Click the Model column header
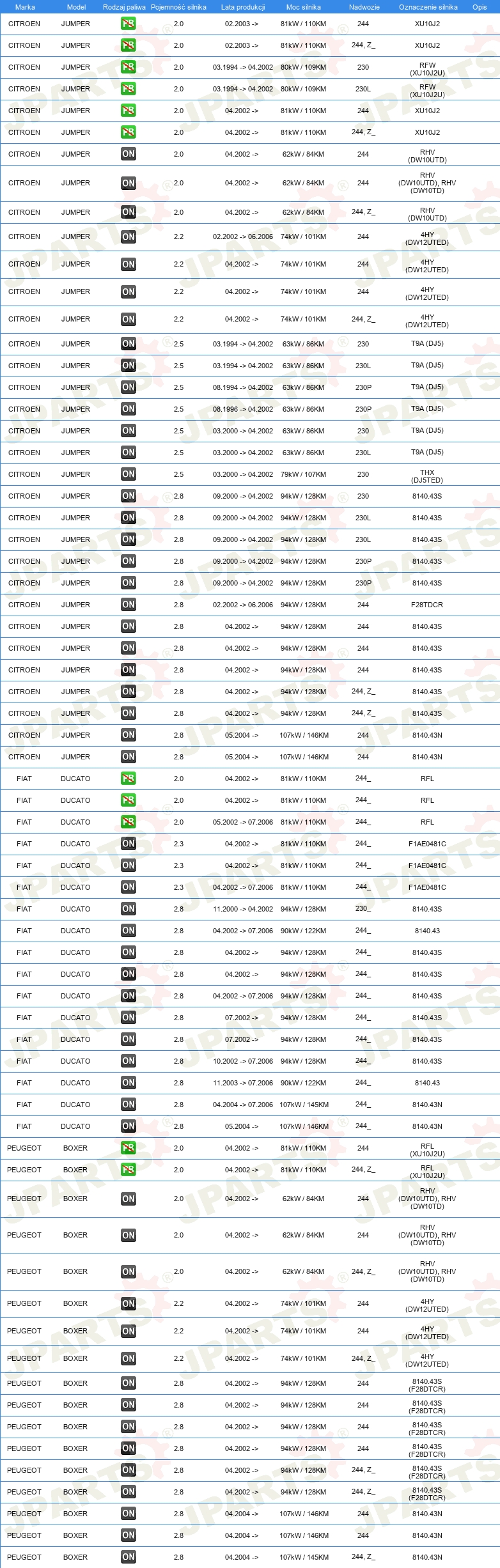This screenshot has height=1568, width=500. [76, 7]
